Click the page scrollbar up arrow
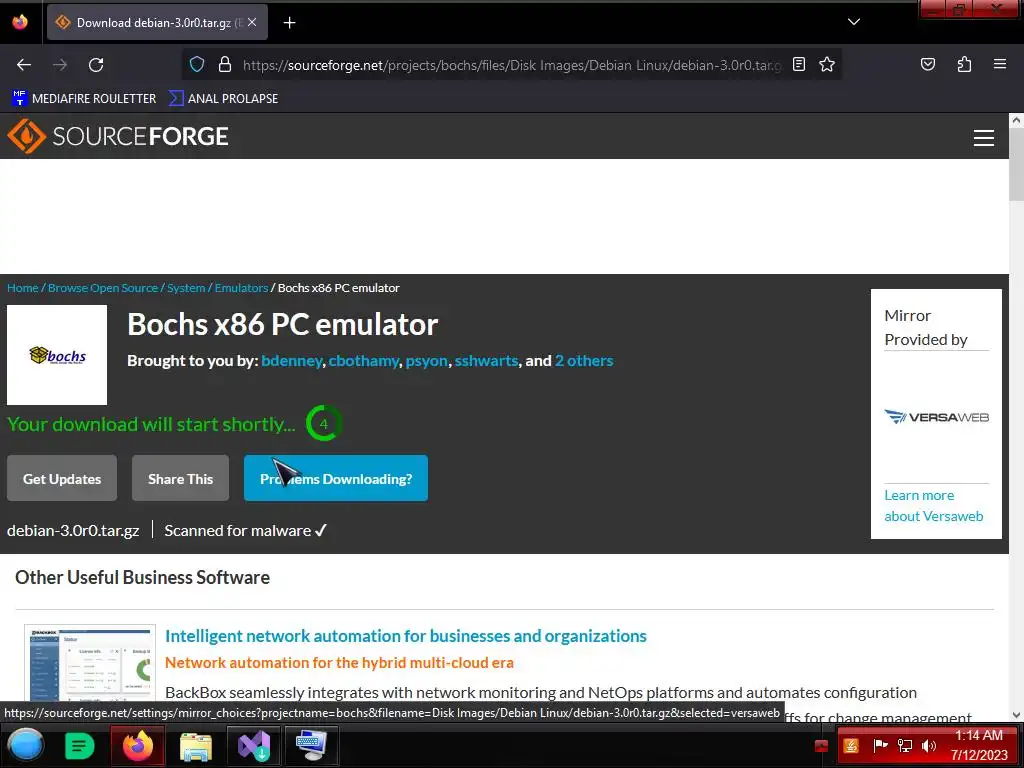Viewport: 1024px width, 768px height. pos(1016,120)
